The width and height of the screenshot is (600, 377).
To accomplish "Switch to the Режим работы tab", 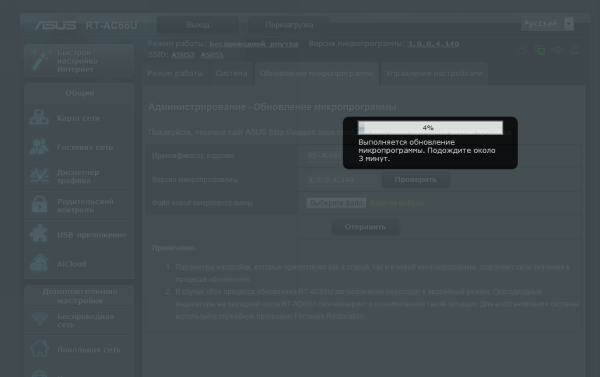I will coord(175,73).
